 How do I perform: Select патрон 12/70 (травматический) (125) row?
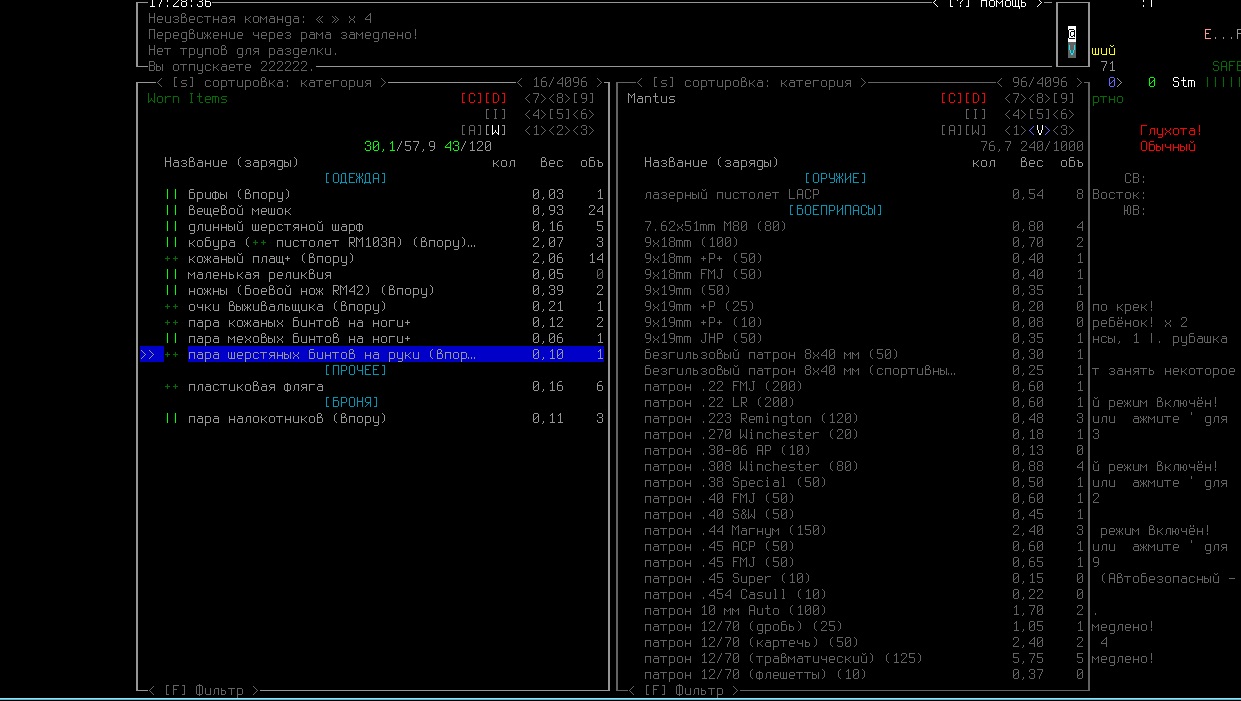(x=864, y=659)
